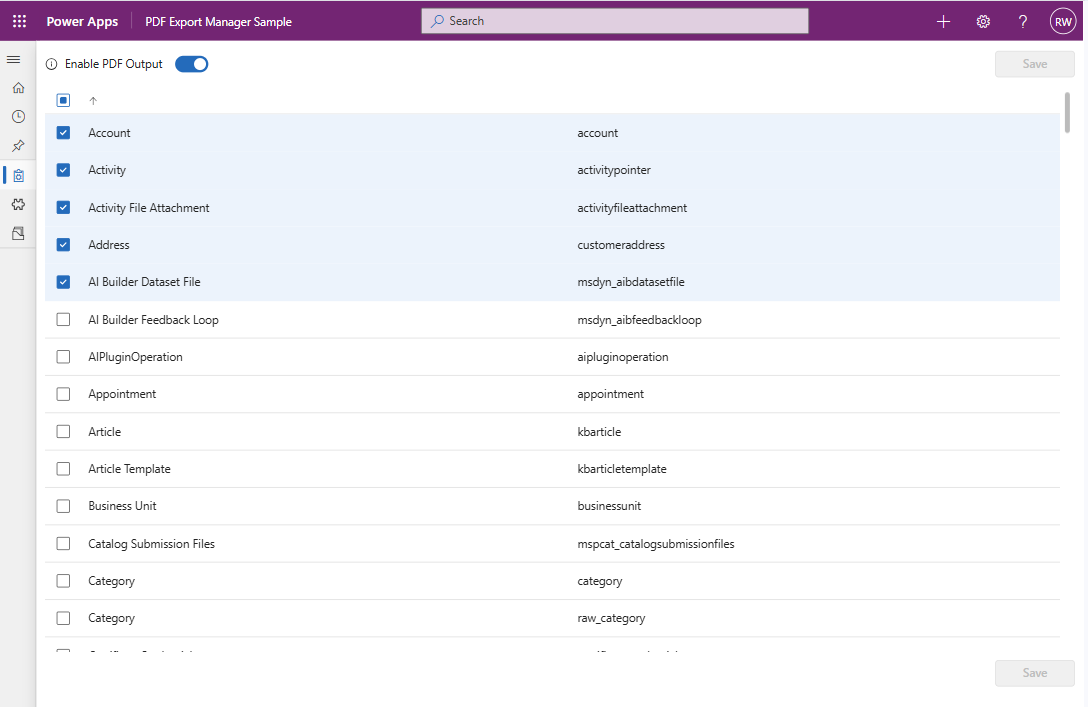Image resolution: width=1088 pixels, height=707 pixels.
Task: Open the Settings gear icon
Action: coord(983,22)
